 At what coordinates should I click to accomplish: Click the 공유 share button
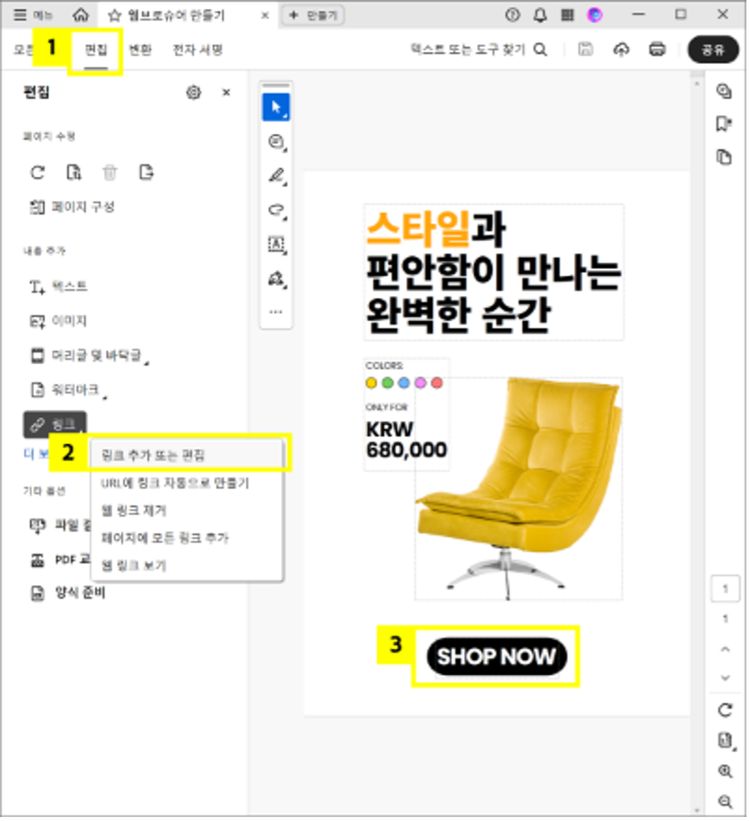(x=713, y=49)
